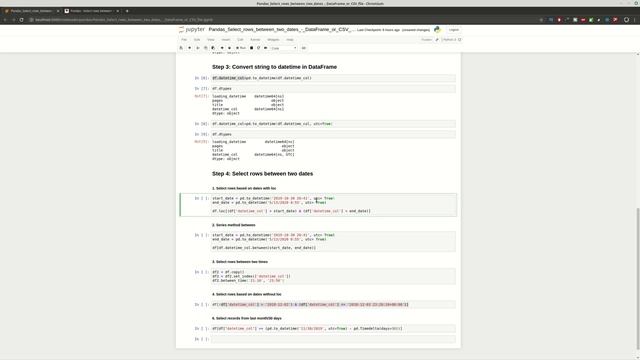Open the Insert menu
The height and width of the screenshot is (360, 640).
point(226,40)
